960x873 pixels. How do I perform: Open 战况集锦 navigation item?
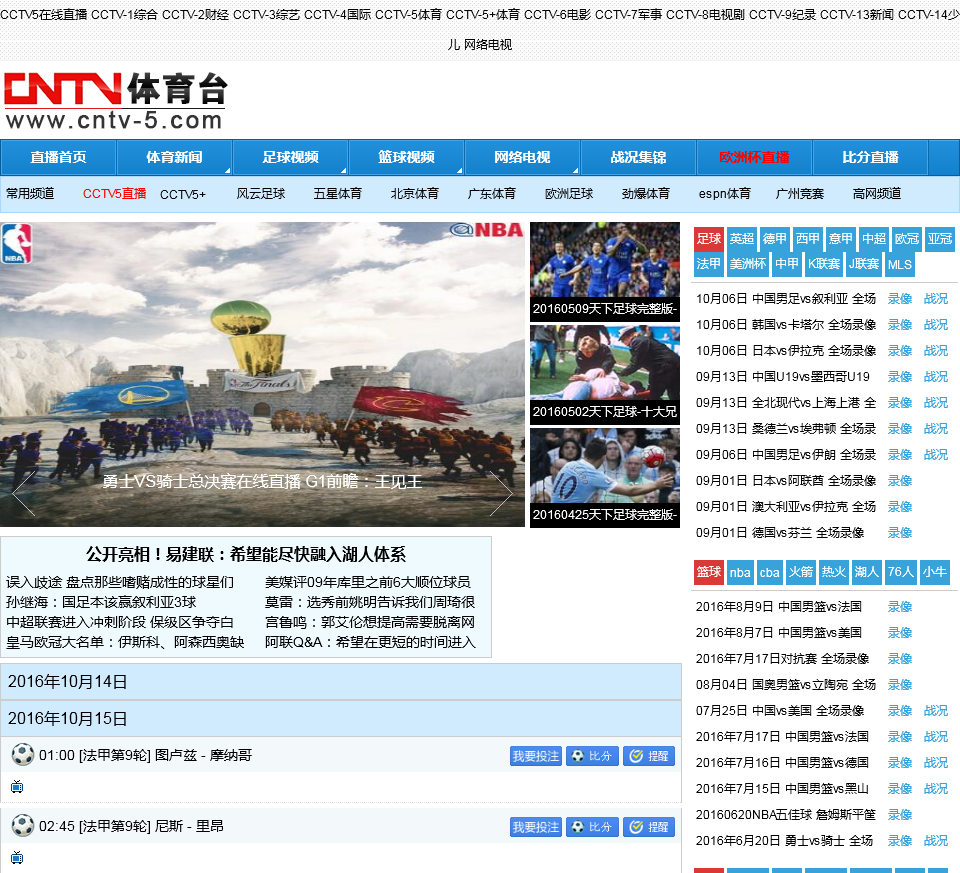[x=639, y=157]
